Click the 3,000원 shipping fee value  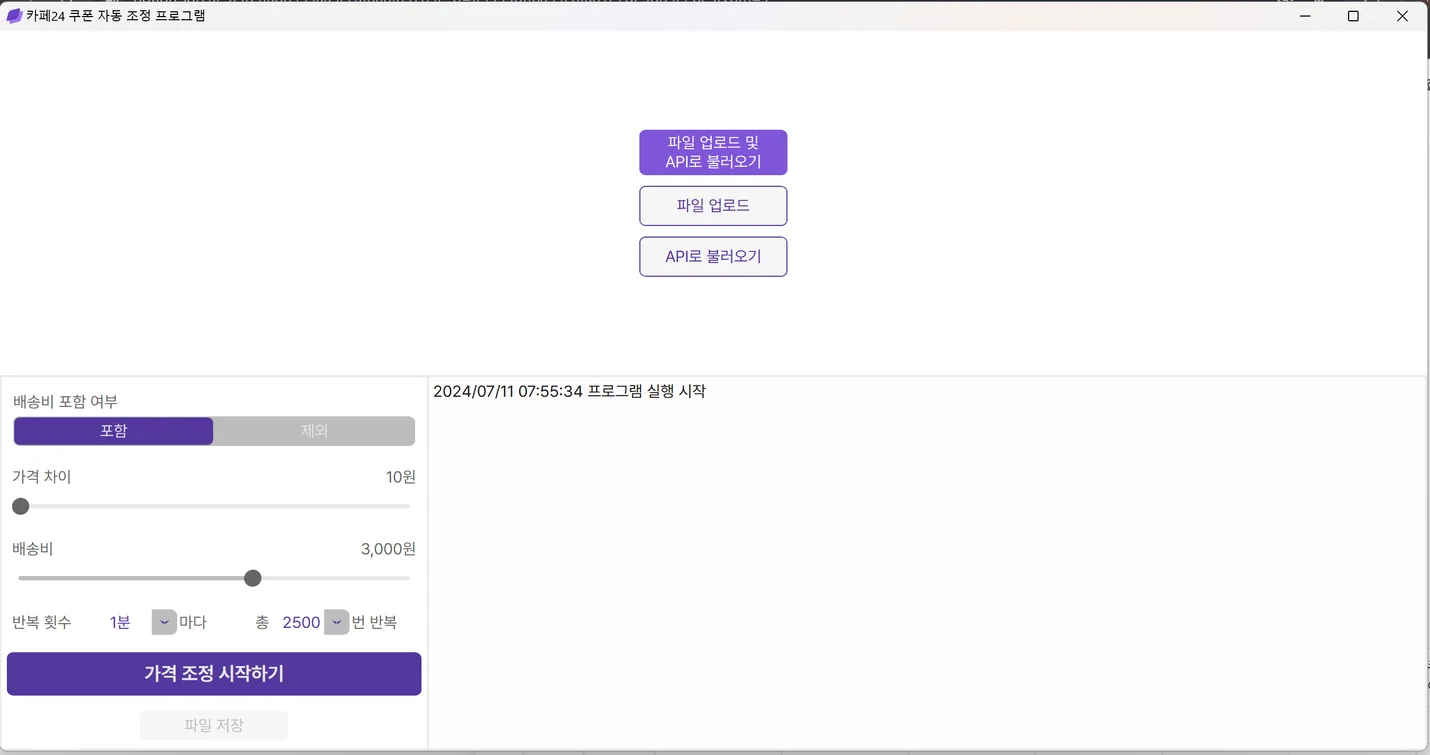388,549
